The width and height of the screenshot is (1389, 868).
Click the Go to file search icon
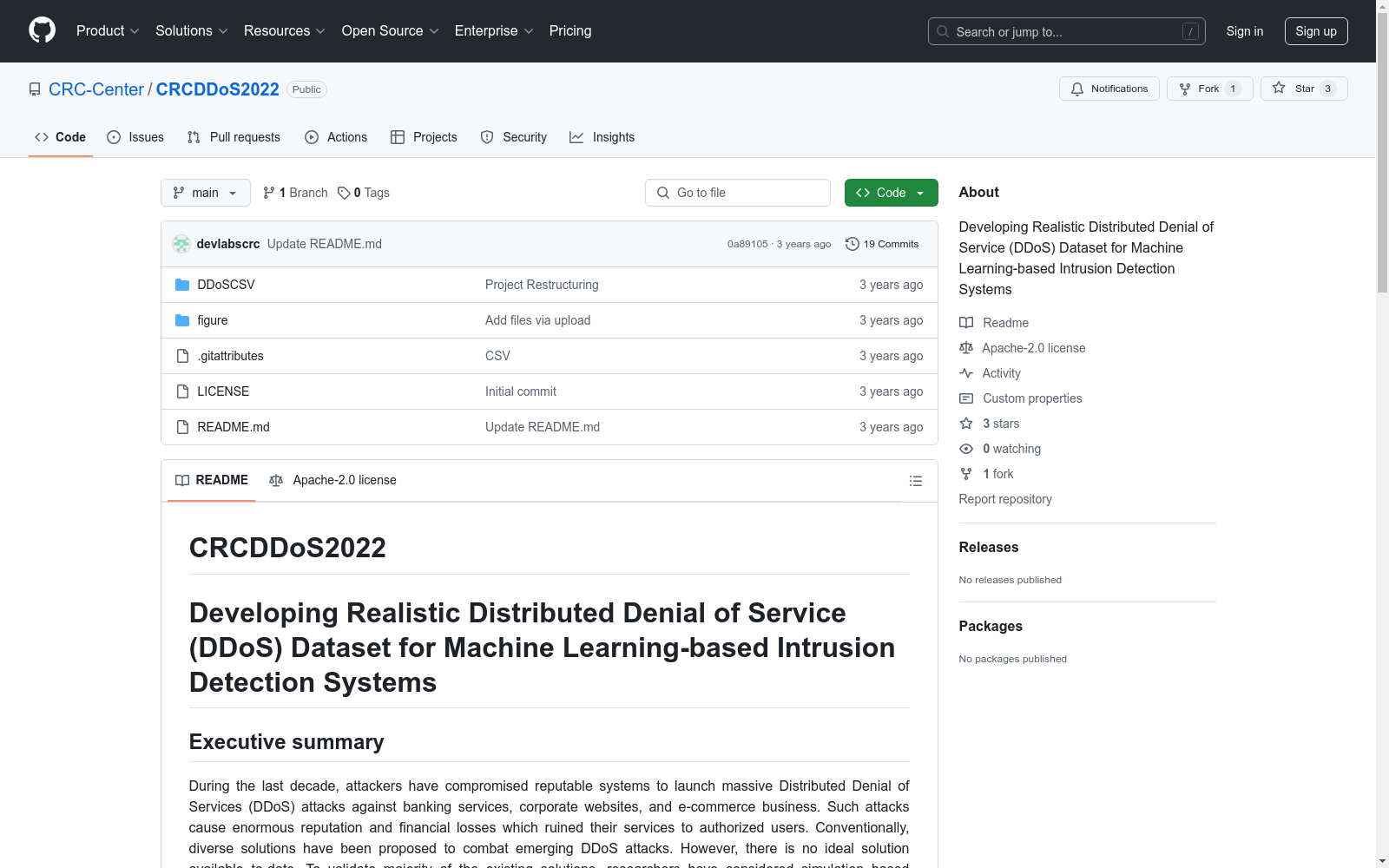coord(663,193)
